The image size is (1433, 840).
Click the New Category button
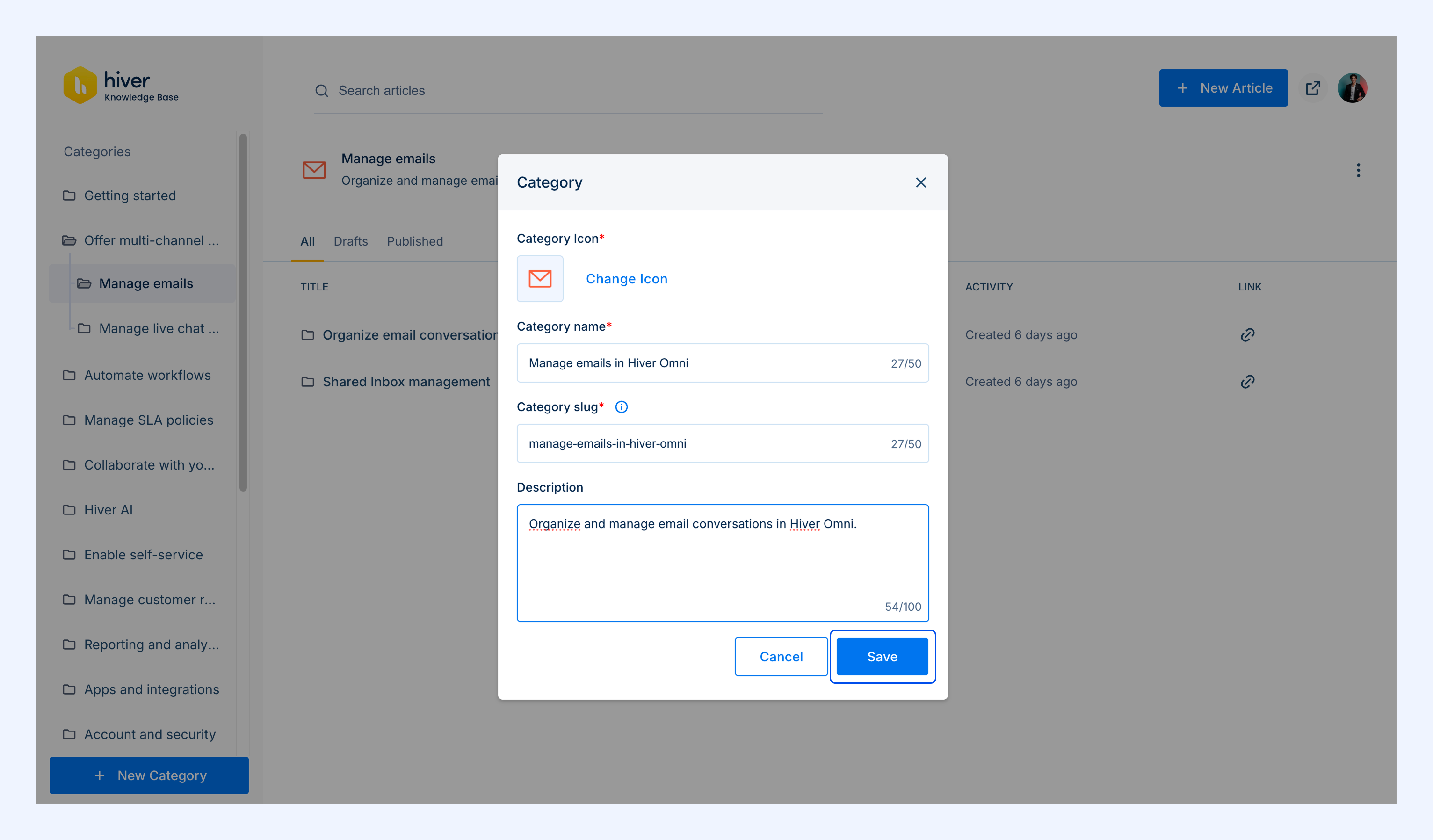click(x=149, y=776)
